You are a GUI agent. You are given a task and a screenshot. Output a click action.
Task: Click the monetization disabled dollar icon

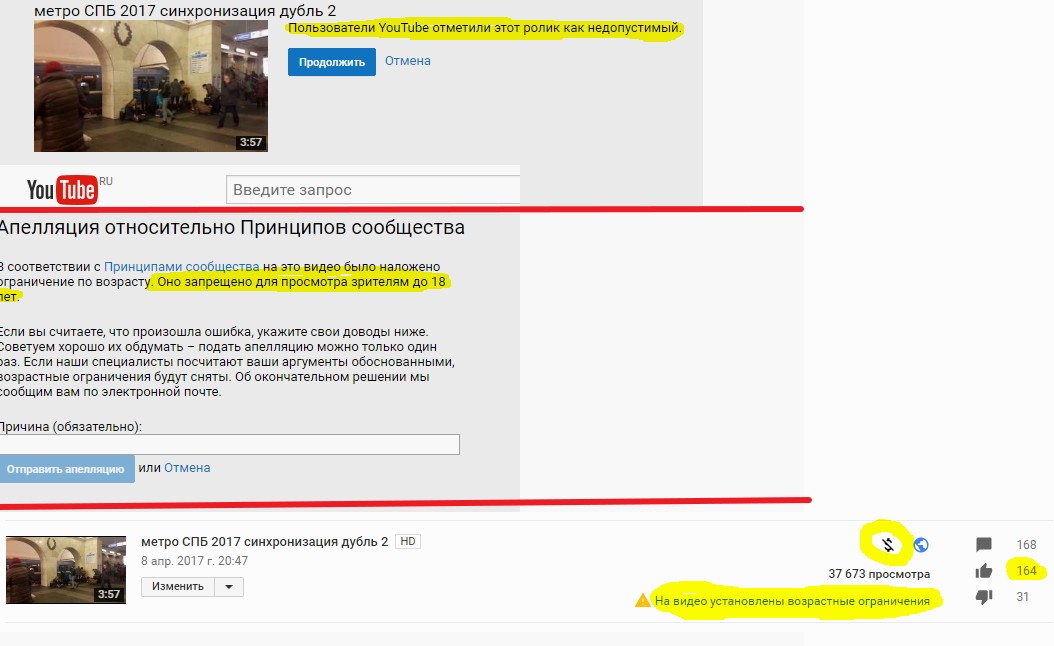(x=887, y=544)
